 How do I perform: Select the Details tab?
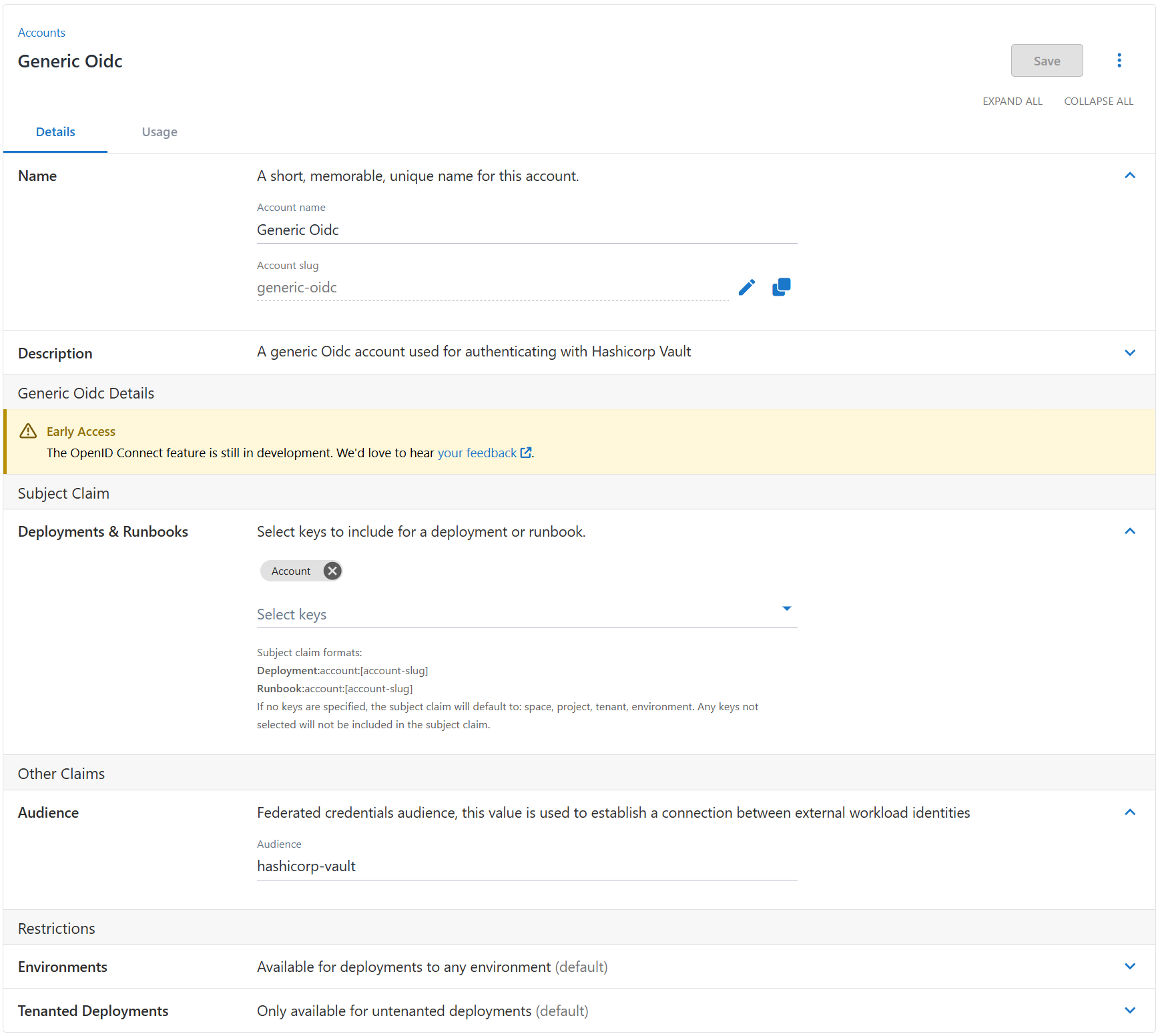click(x=55, y=132)
